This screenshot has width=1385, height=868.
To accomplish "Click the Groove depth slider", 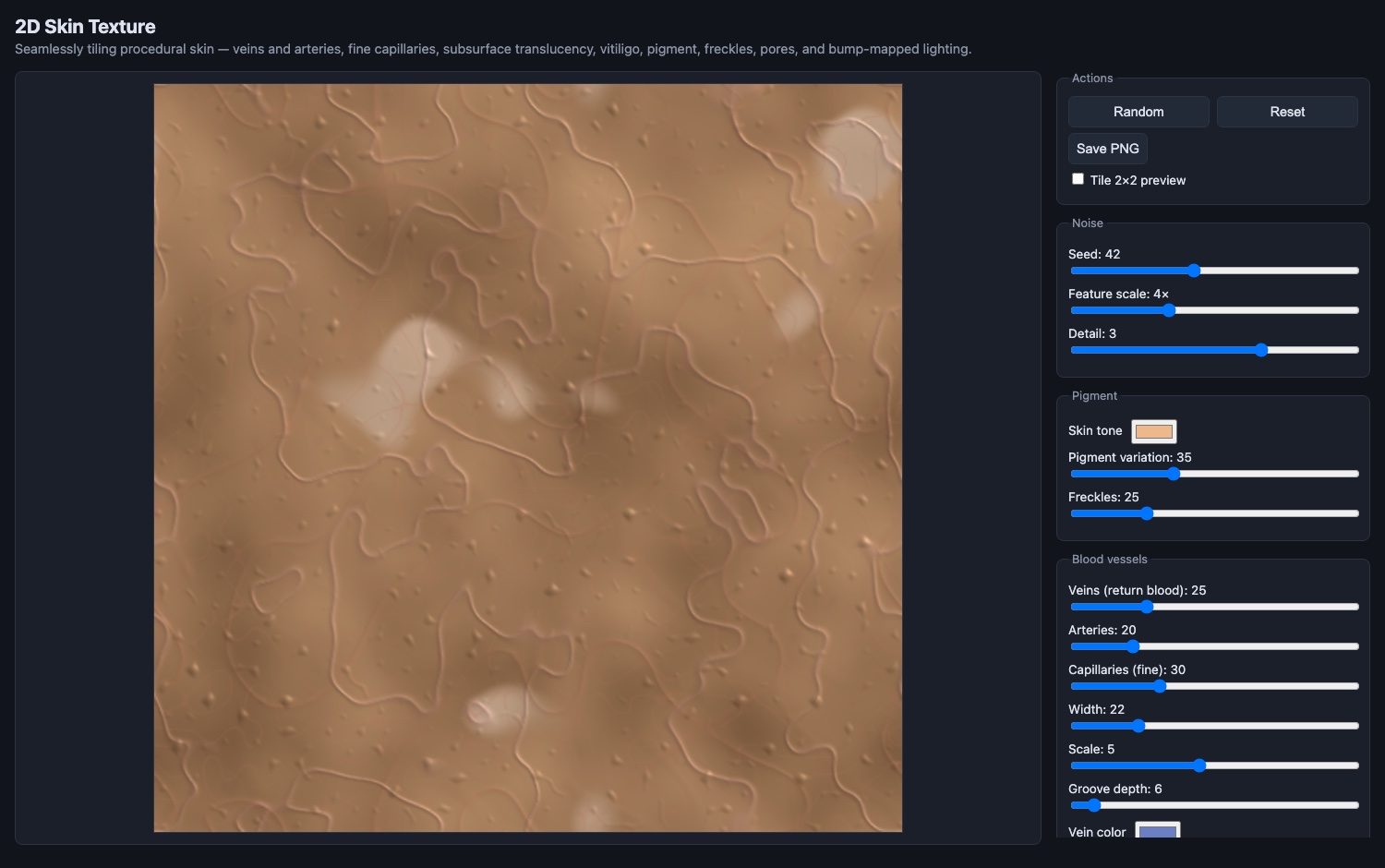I will [x=1214, y=805].
